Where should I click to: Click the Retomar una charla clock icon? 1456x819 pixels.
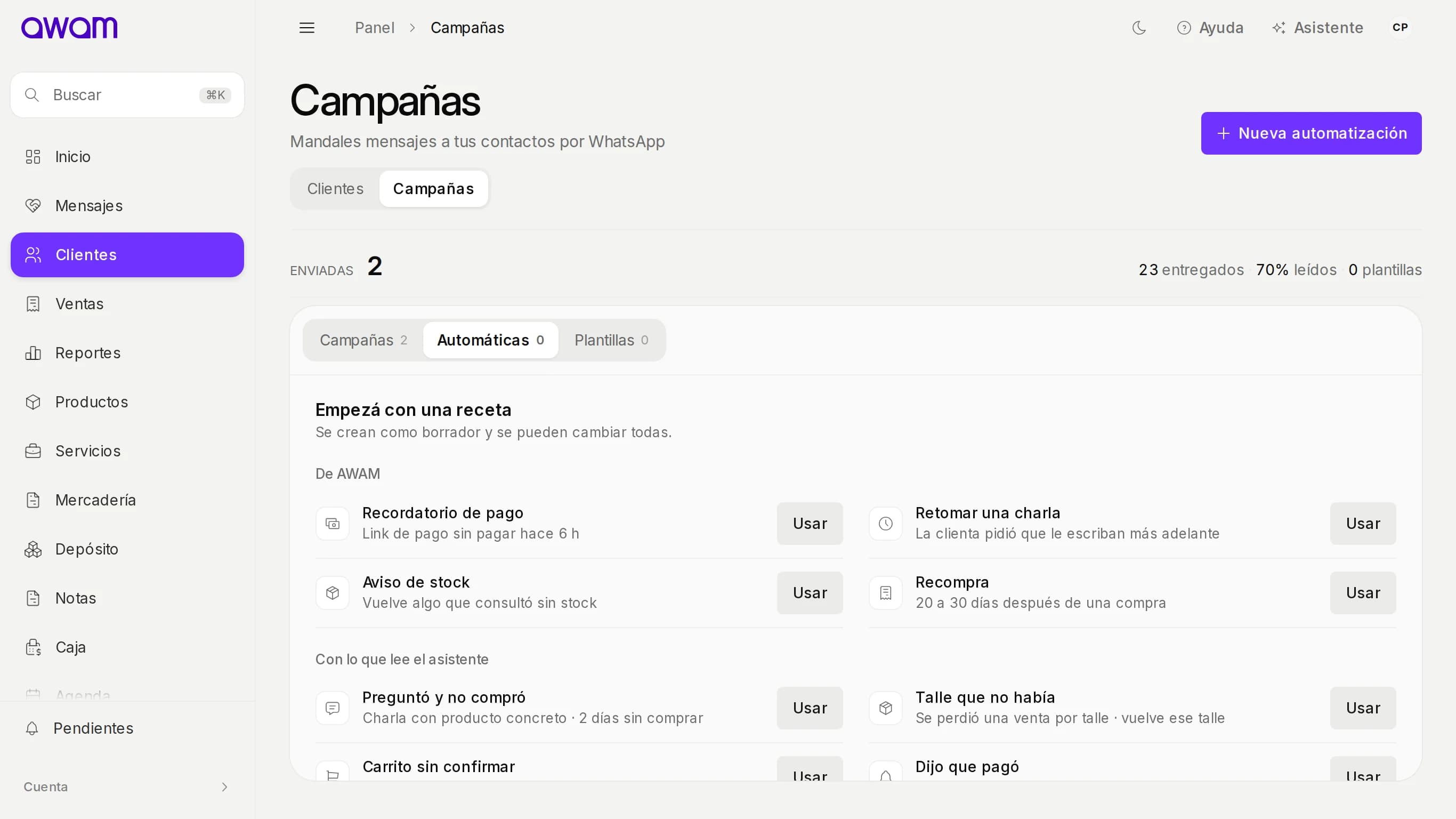pyautogui.click(x=886, y=524)
